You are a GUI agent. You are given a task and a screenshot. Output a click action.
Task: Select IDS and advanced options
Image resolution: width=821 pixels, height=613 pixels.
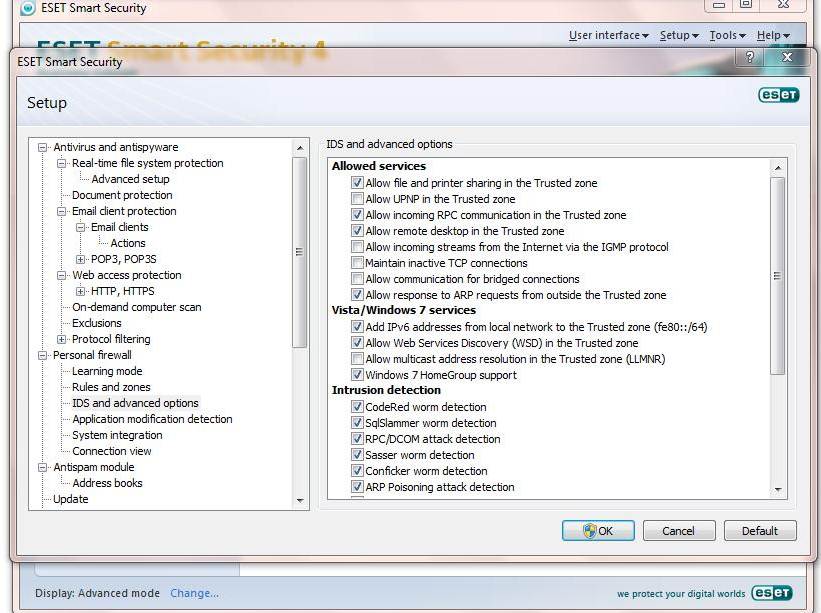[x=136, y=403]
